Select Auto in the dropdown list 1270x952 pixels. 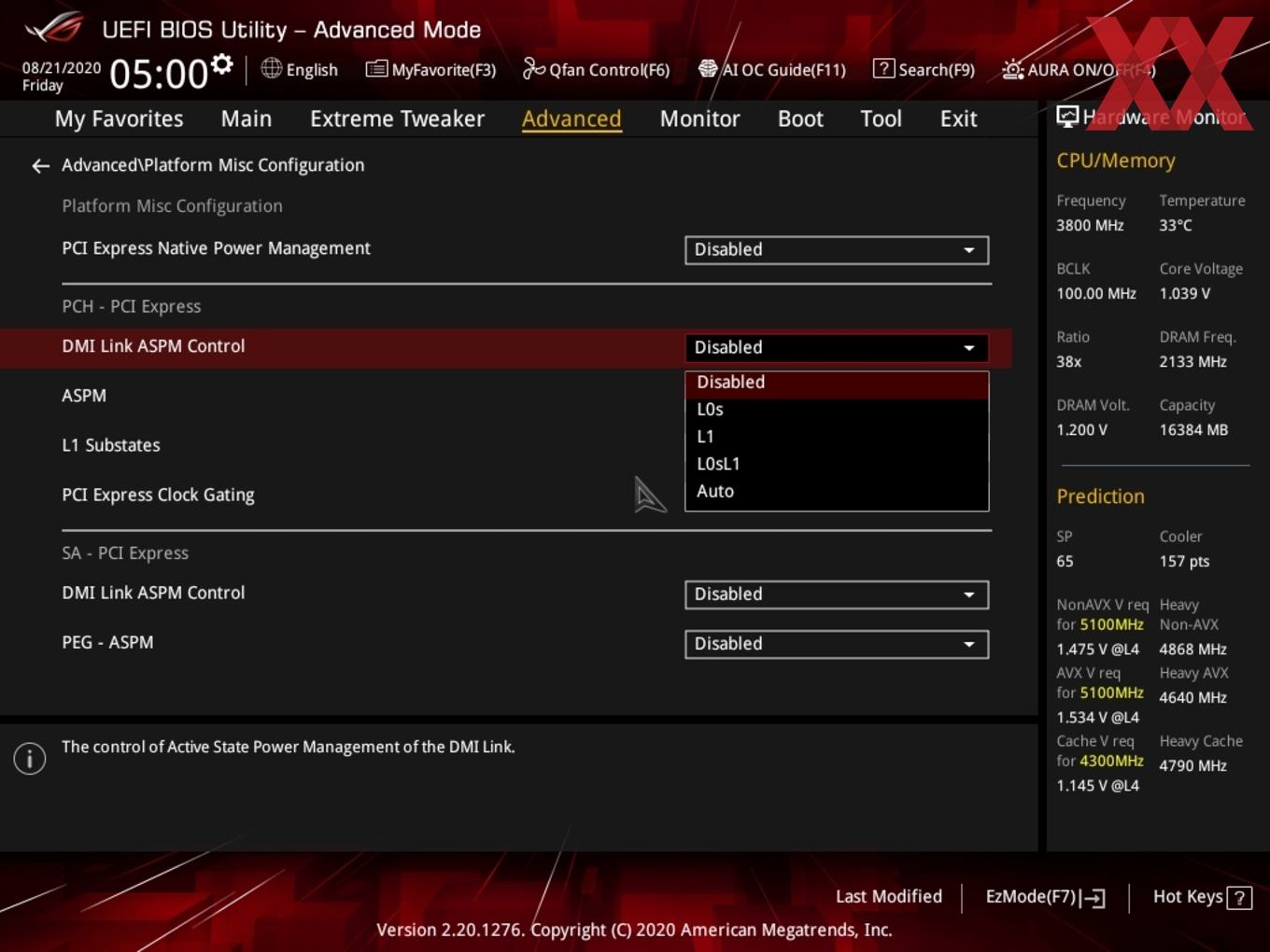pos(837,491)
